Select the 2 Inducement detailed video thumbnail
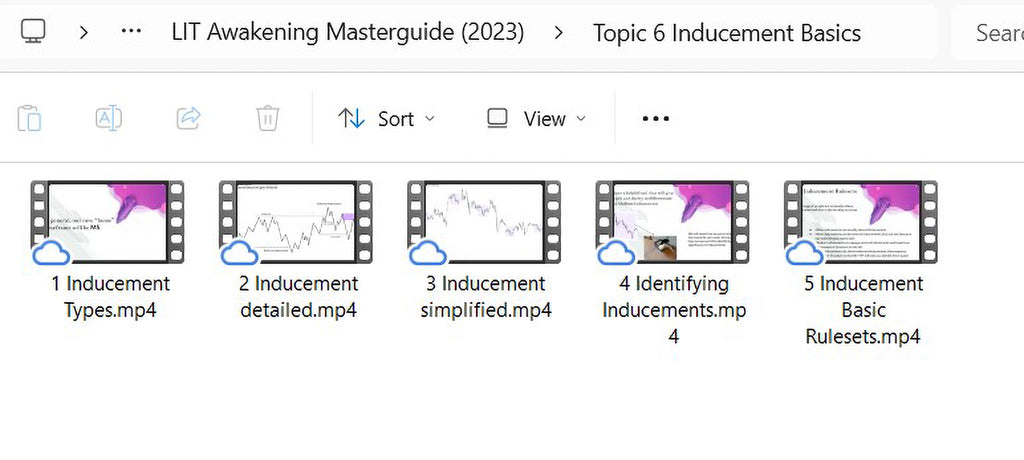The width and height of the screenshot is (1024, 460). [296, 222]
